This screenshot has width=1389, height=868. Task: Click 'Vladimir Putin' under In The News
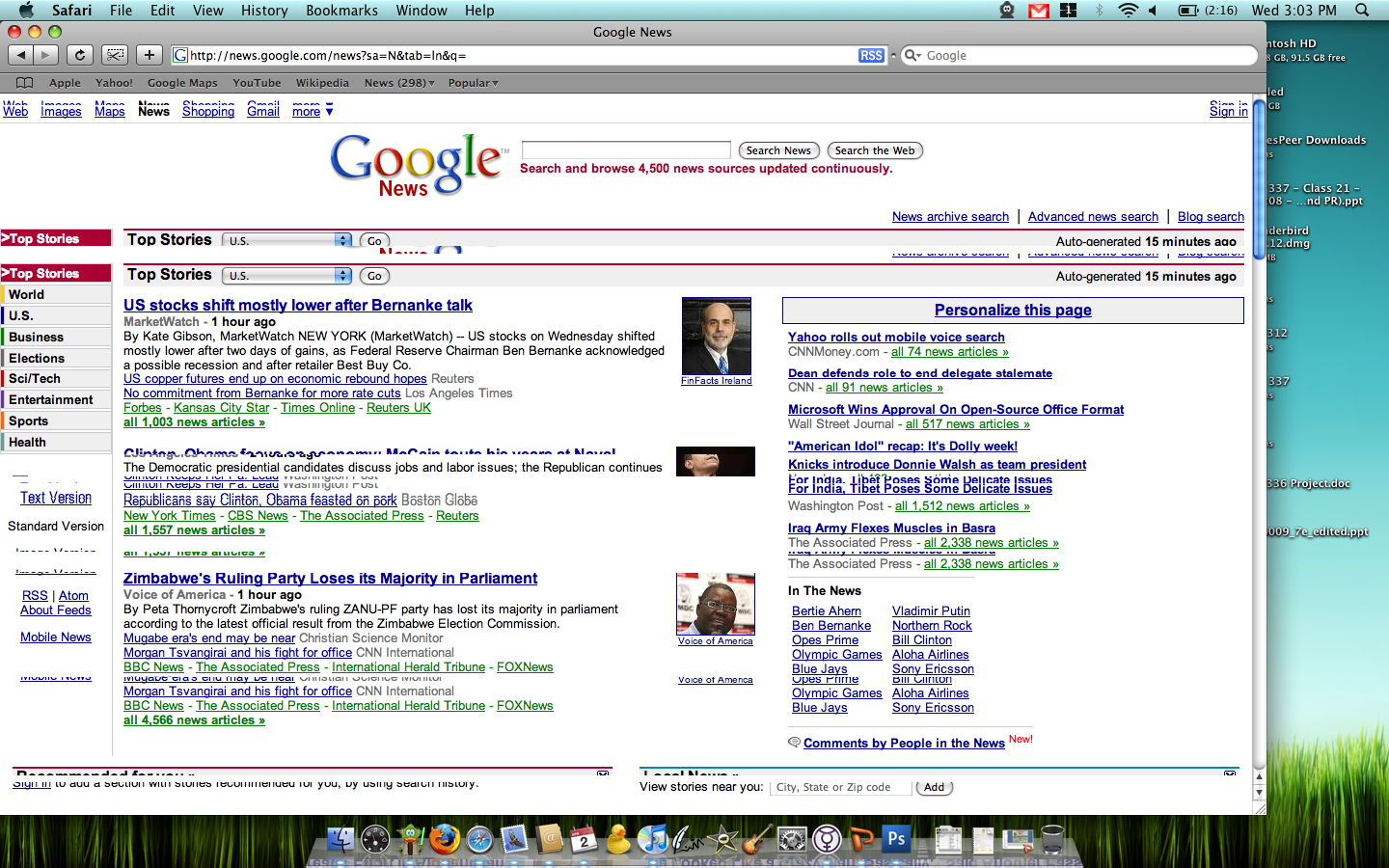(x=931, y=611)
